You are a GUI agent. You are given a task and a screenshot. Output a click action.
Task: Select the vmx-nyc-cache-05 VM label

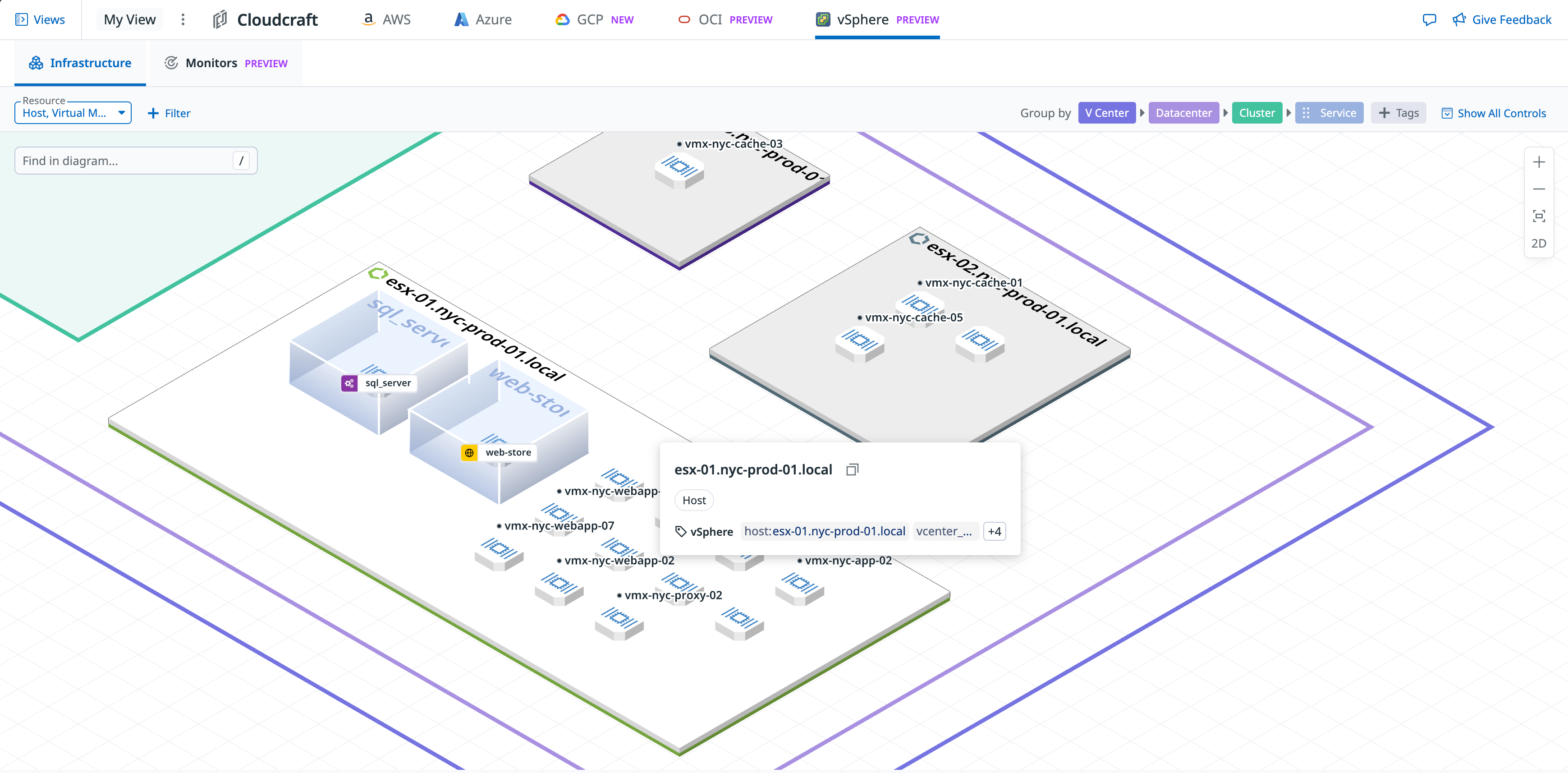[x=913, y=317]
